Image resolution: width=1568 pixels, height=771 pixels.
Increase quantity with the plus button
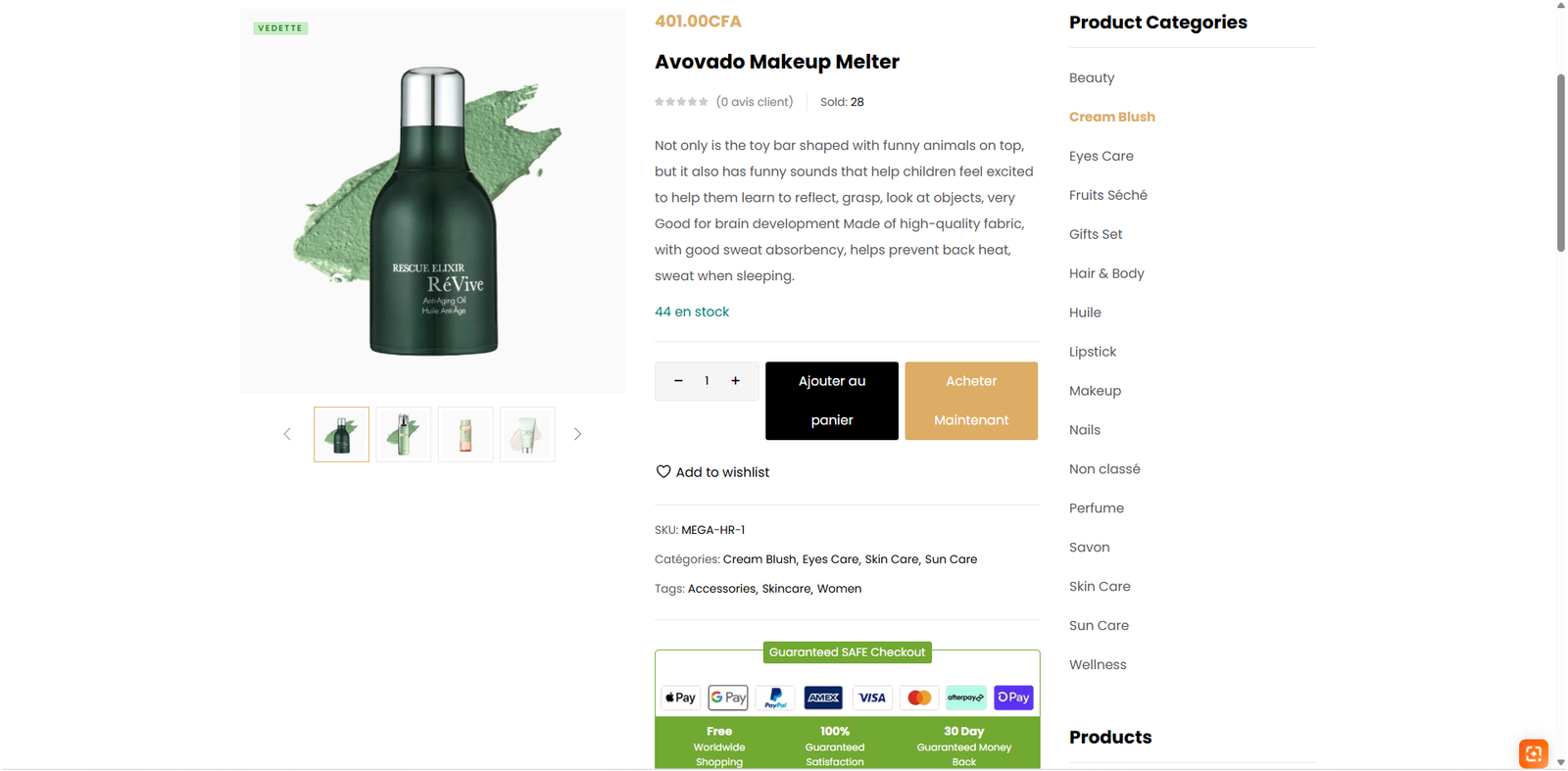[x=735, y=381]
